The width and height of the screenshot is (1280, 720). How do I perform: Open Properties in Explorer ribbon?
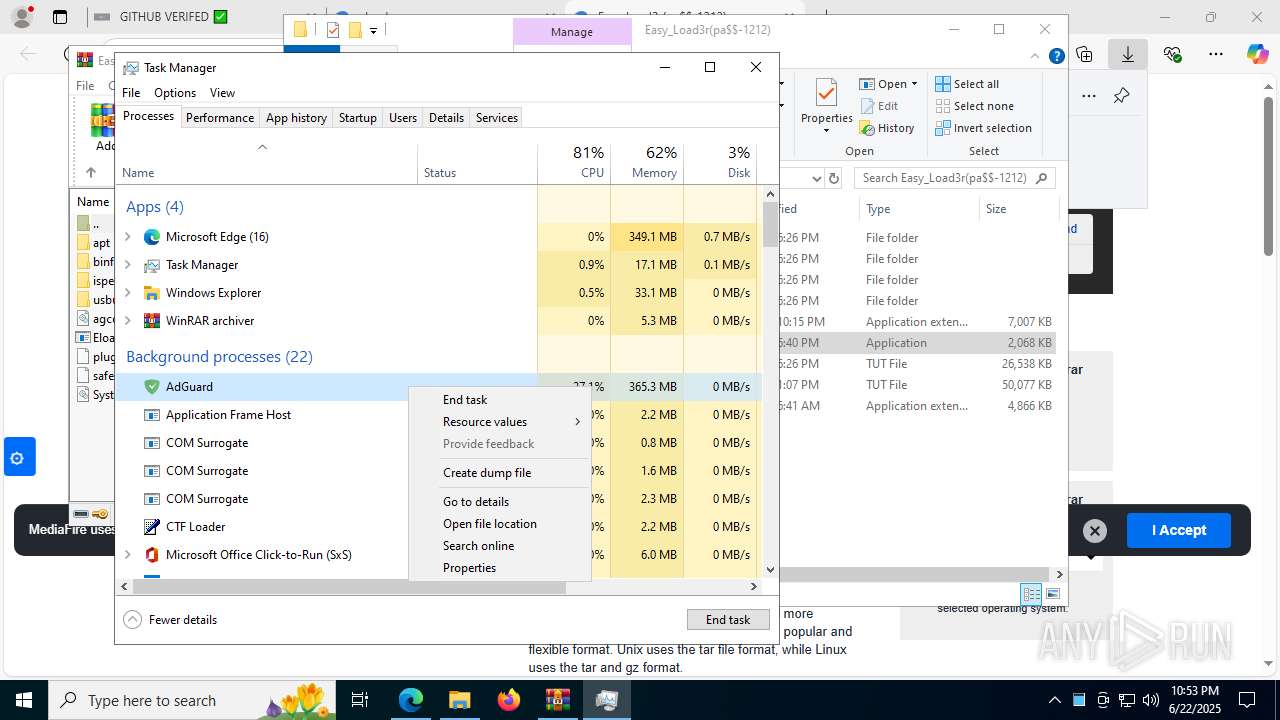click(826, 105)
